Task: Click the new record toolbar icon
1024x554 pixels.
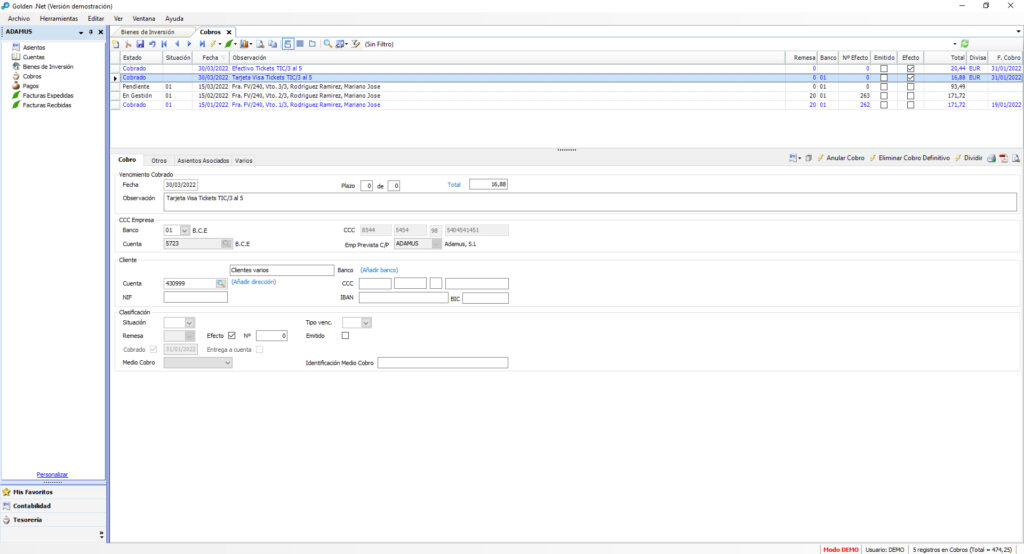Action: pos(116,44)
